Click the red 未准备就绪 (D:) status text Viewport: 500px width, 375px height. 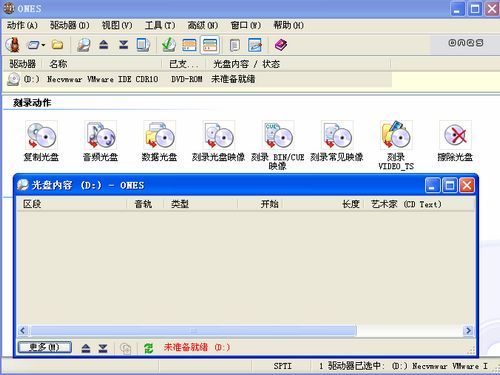197,347
